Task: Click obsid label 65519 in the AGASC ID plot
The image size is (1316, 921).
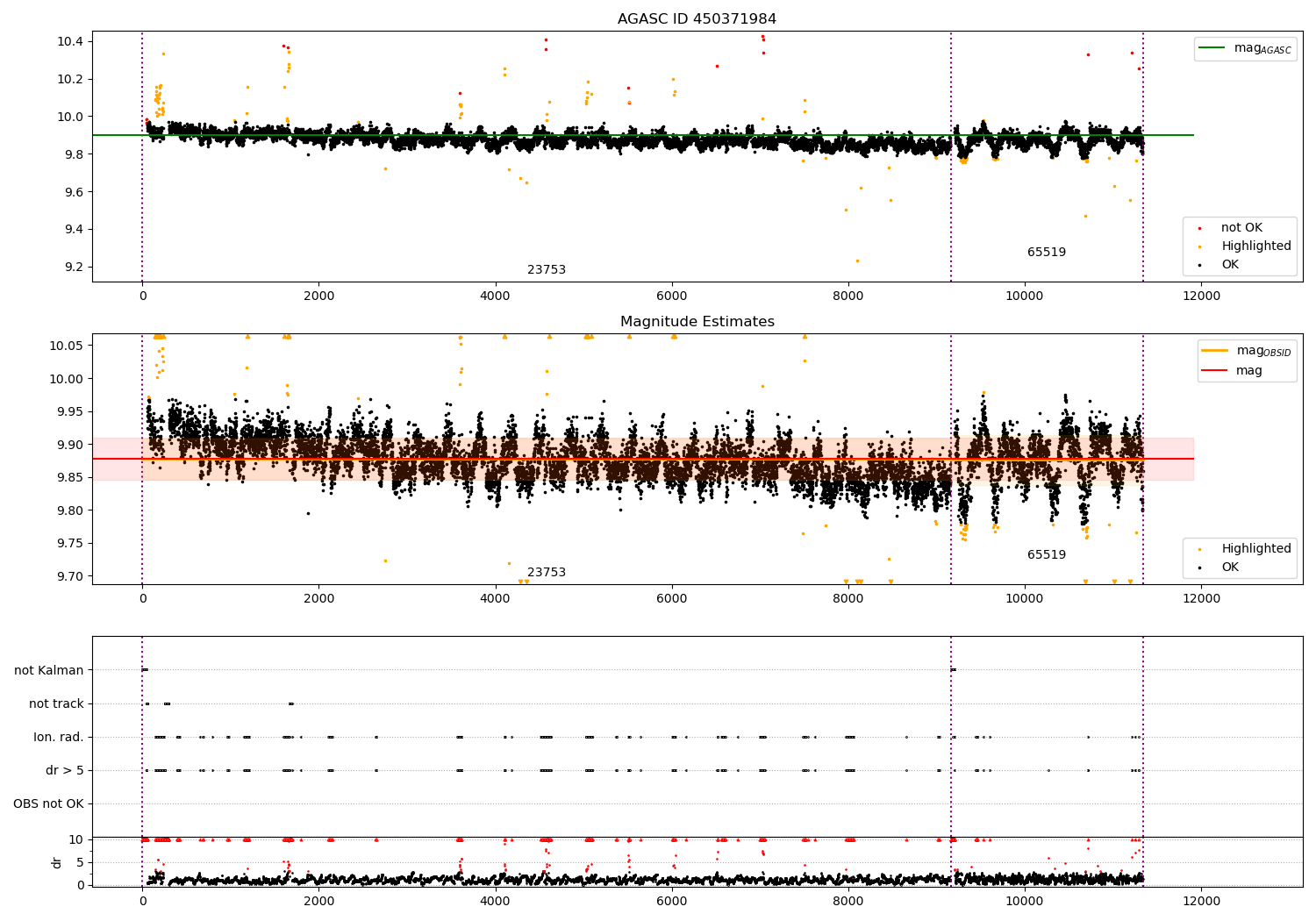Action: (1047, 253)
